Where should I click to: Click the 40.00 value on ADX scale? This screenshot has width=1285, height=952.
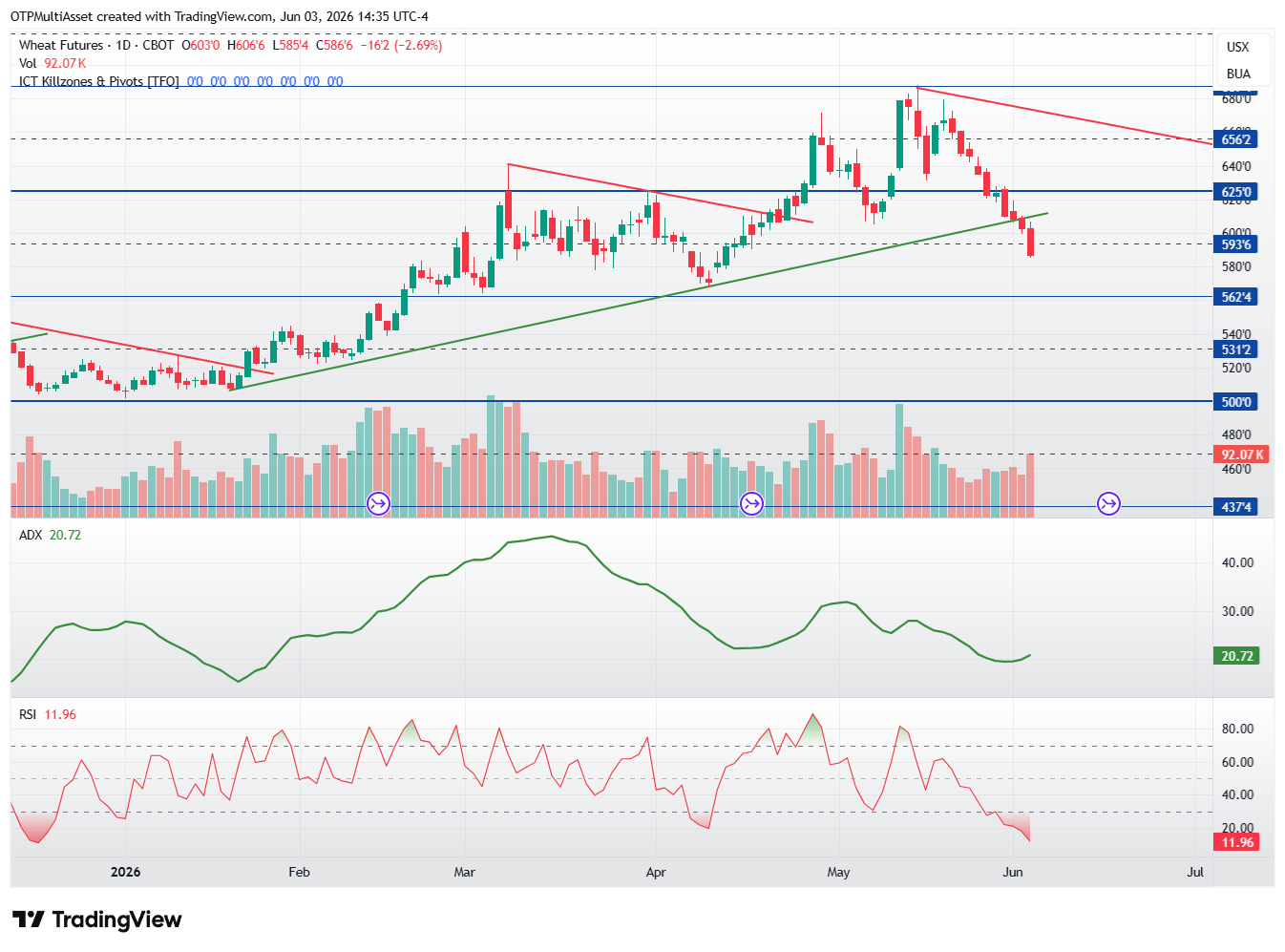point(1238,562)
